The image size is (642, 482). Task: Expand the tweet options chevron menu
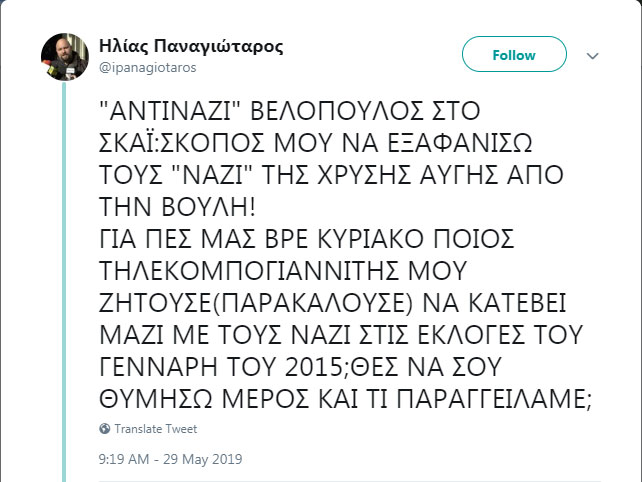[x=591, y=56]
